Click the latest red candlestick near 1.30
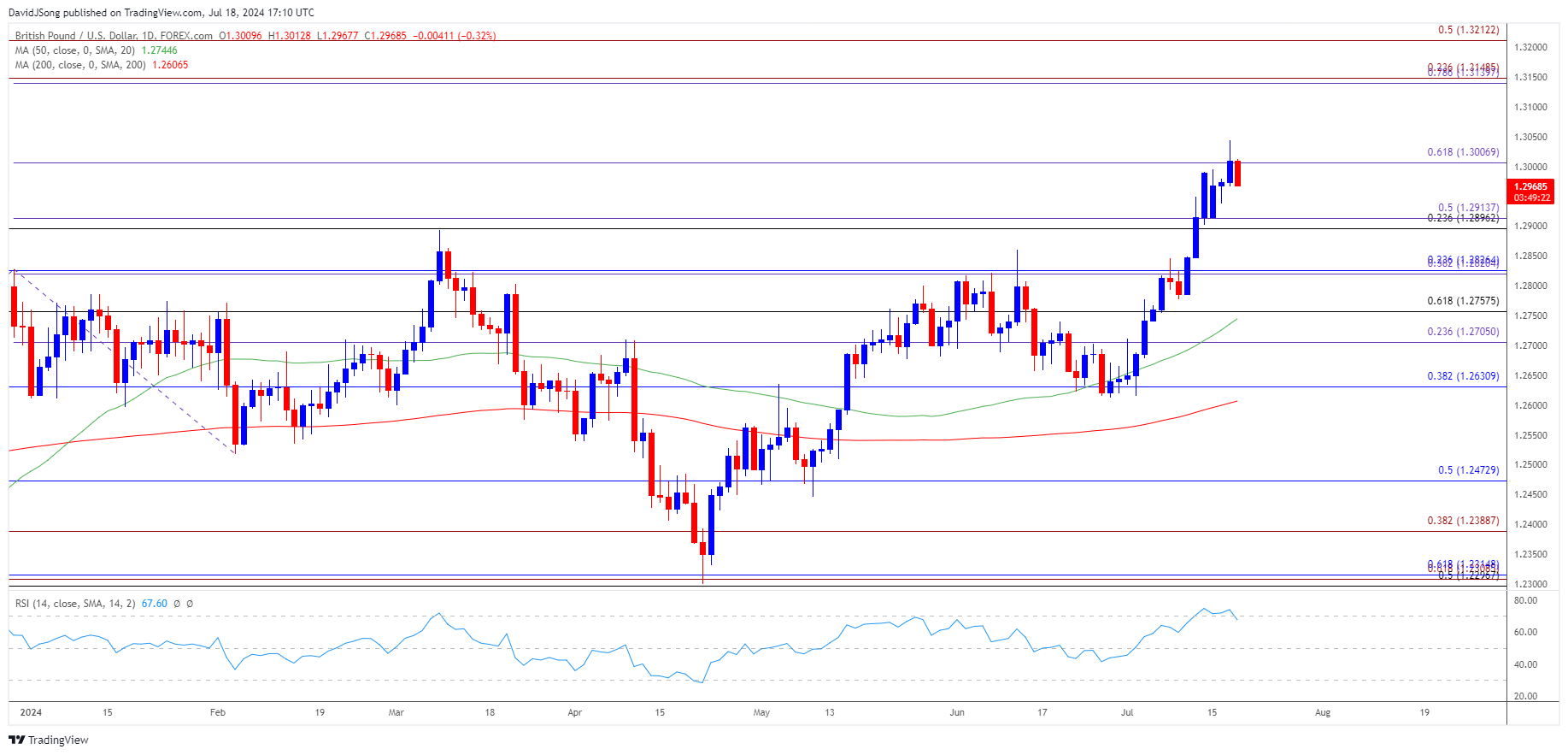The height and width of the screenshot is (755, 1568). [x=1237, y=173]
